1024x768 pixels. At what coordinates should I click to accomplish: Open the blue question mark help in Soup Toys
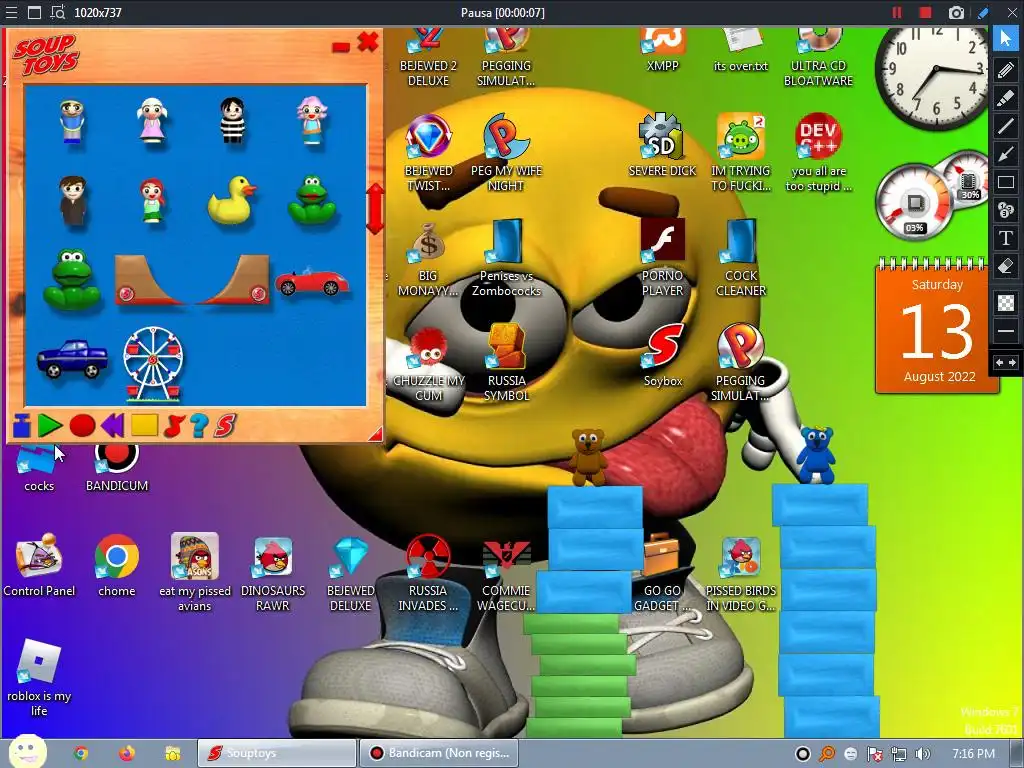(x=199, y=426)
